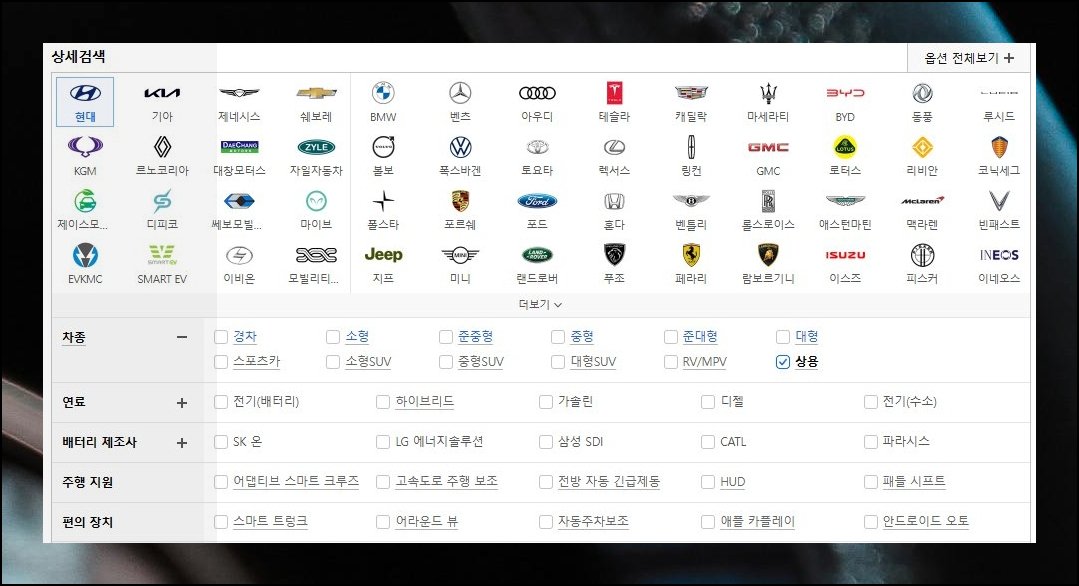
Task: Choose the BYD brand logo
Action: click(x=845, y=93)
